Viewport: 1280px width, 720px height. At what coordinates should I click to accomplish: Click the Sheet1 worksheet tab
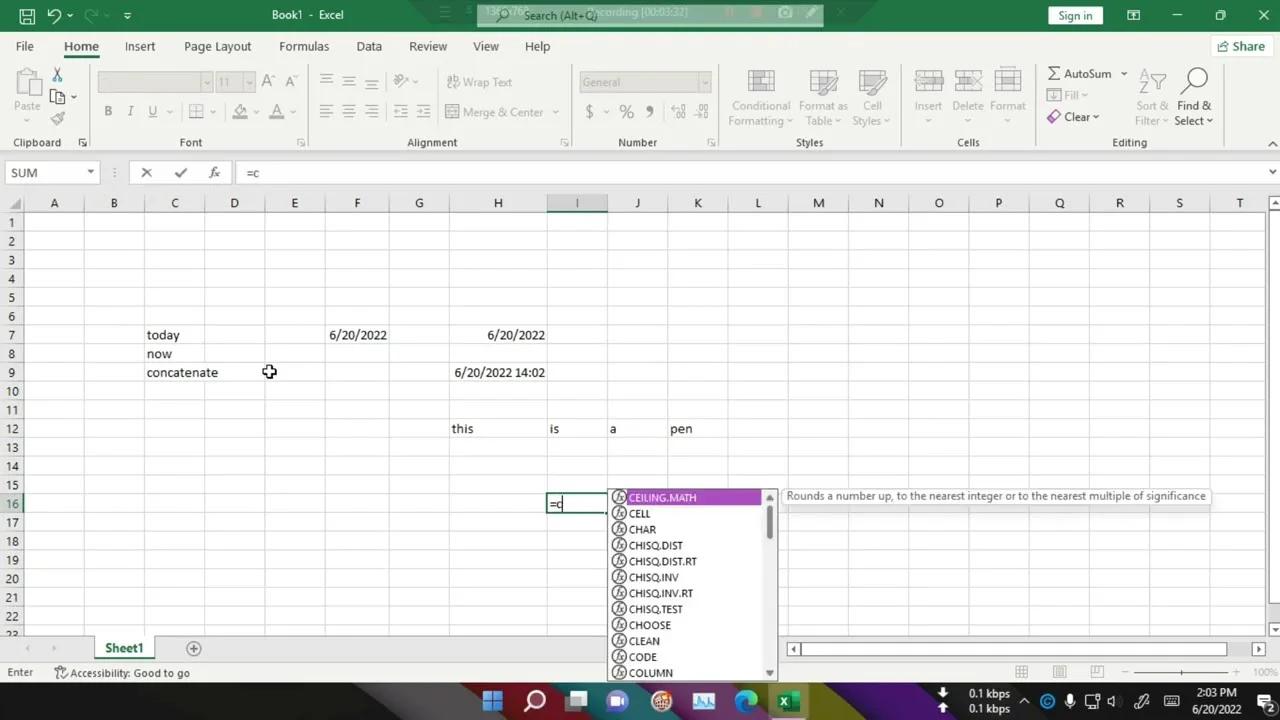(124, 648)
